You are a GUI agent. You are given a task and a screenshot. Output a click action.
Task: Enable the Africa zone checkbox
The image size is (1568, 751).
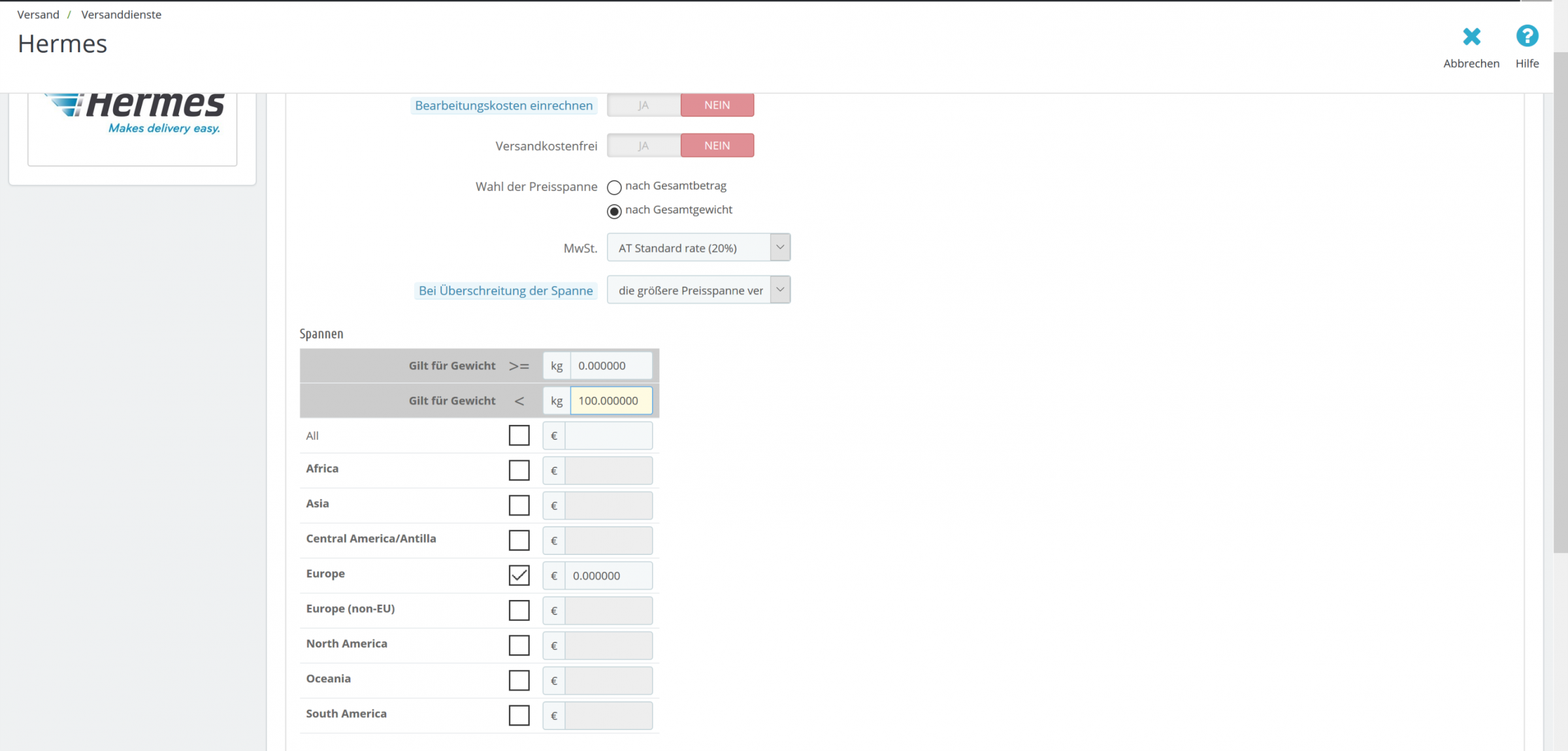point(519,471)
